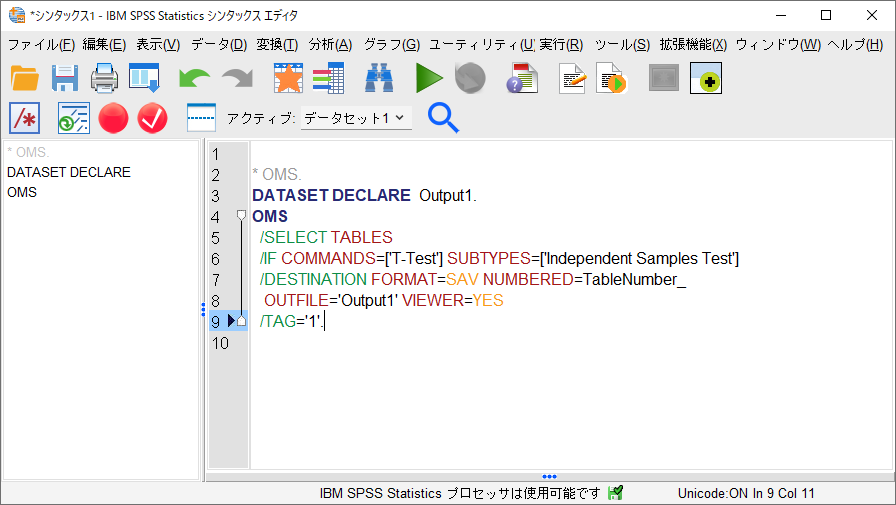896x505 pixels.
Task: Click /SELECT TABLES line in editor
Action: [x=326, y=238]
